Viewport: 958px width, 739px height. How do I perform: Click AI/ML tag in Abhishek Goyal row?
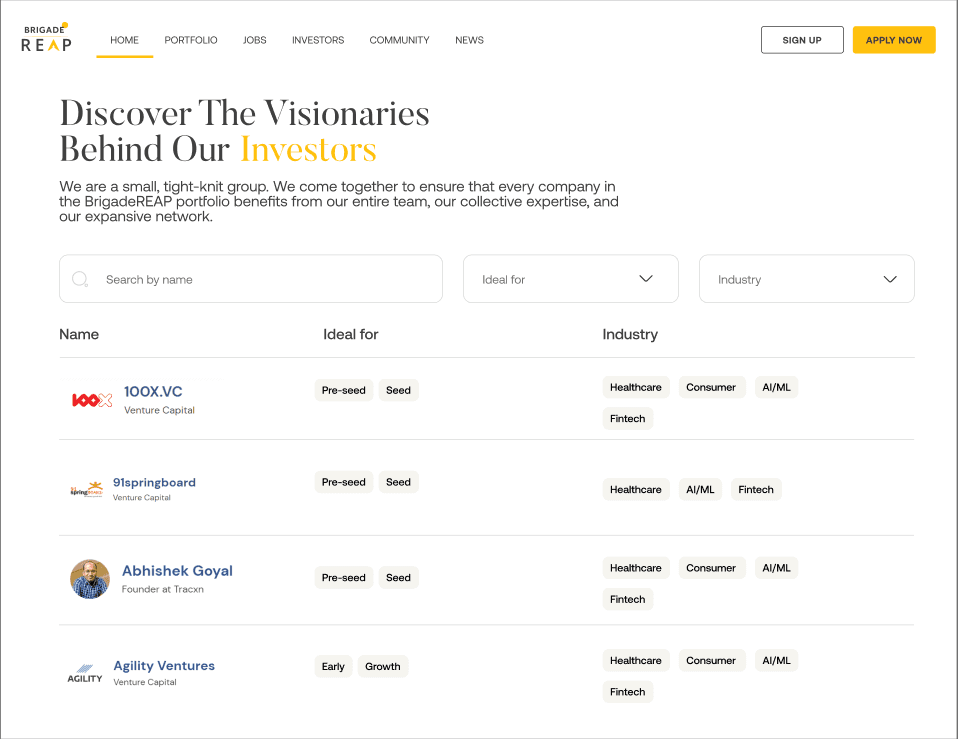tap(777, 568)
